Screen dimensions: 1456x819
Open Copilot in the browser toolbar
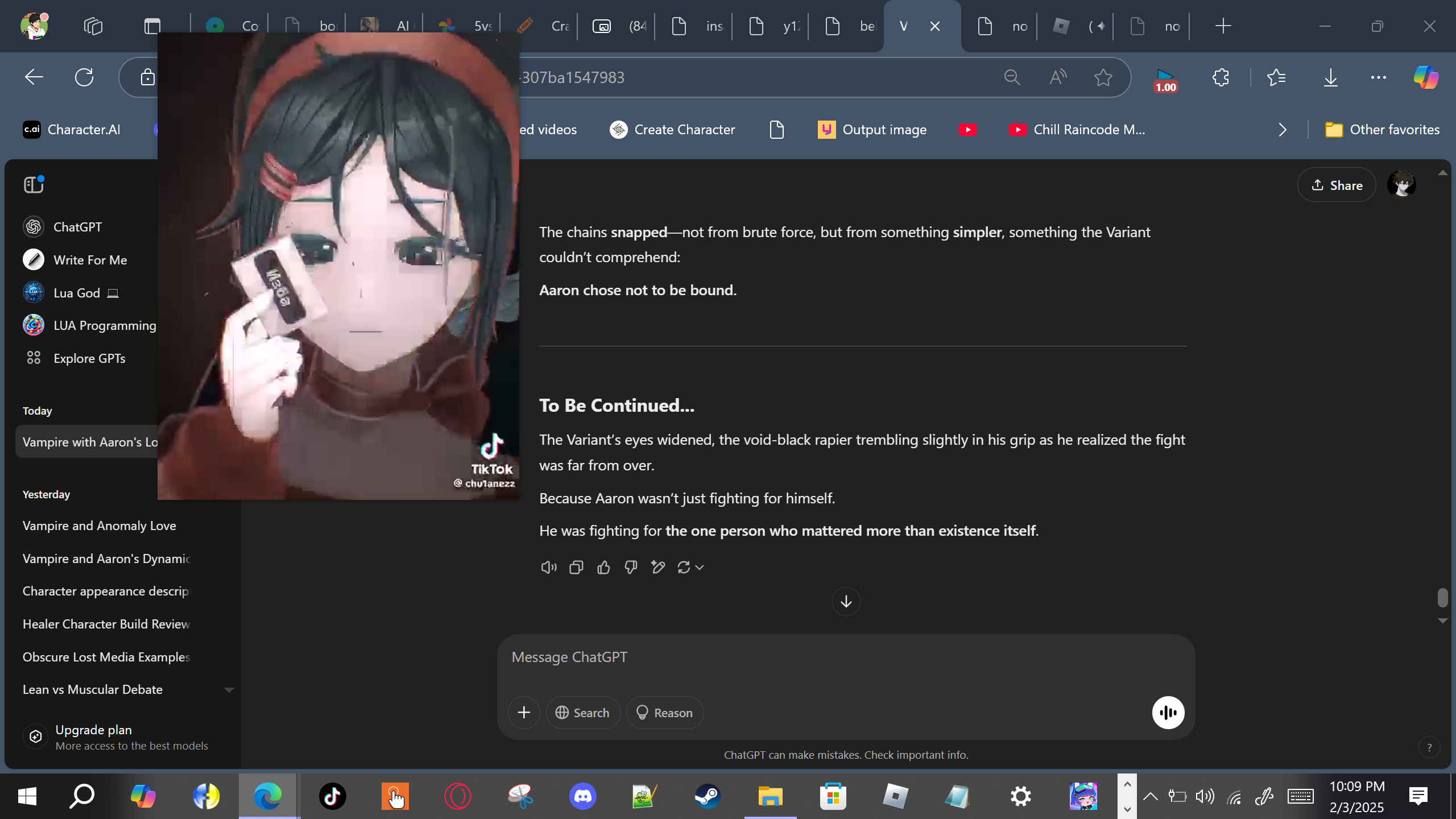pyautogui.click(x=1426, y=77)
